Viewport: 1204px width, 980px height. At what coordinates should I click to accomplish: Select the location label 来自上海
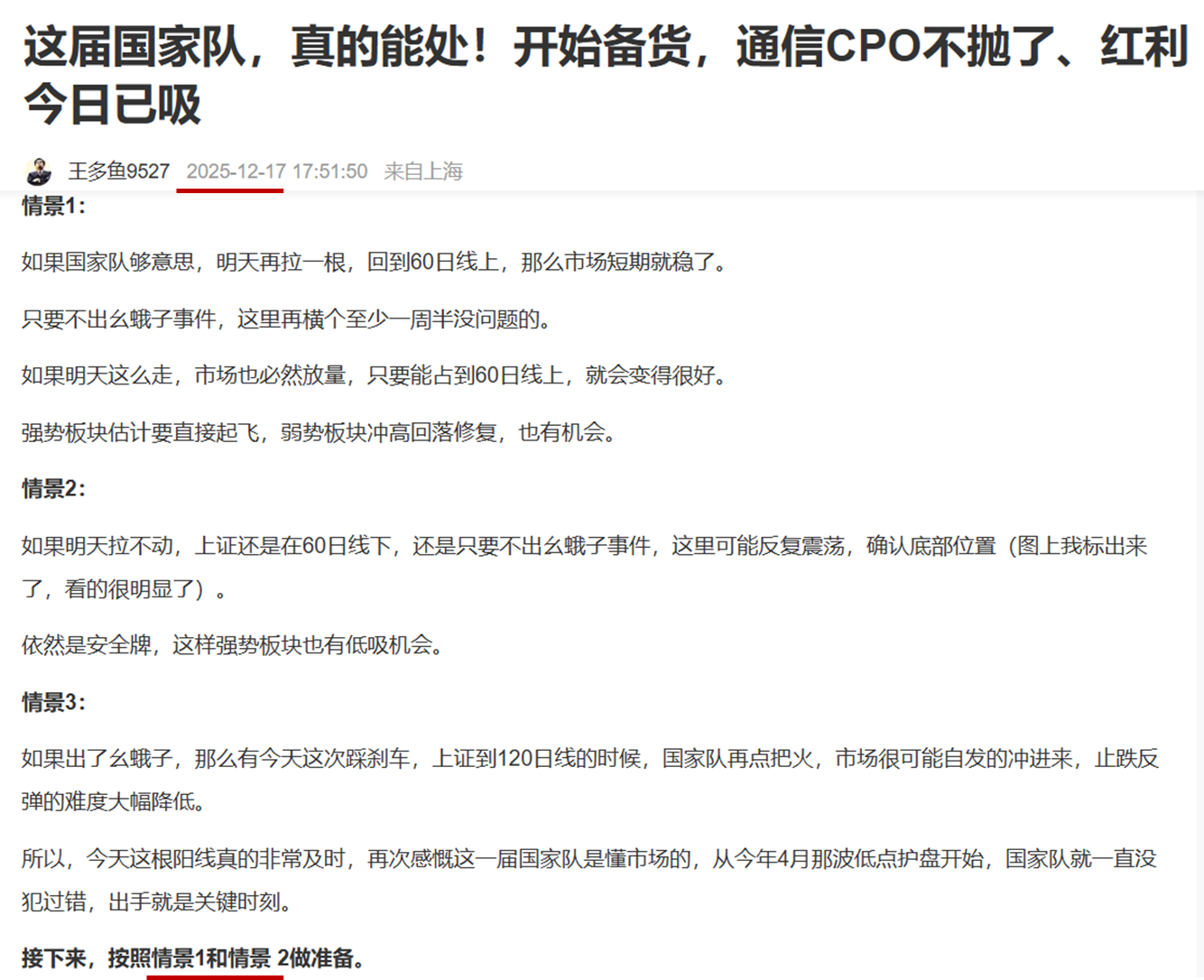click(x=423, y=171)
